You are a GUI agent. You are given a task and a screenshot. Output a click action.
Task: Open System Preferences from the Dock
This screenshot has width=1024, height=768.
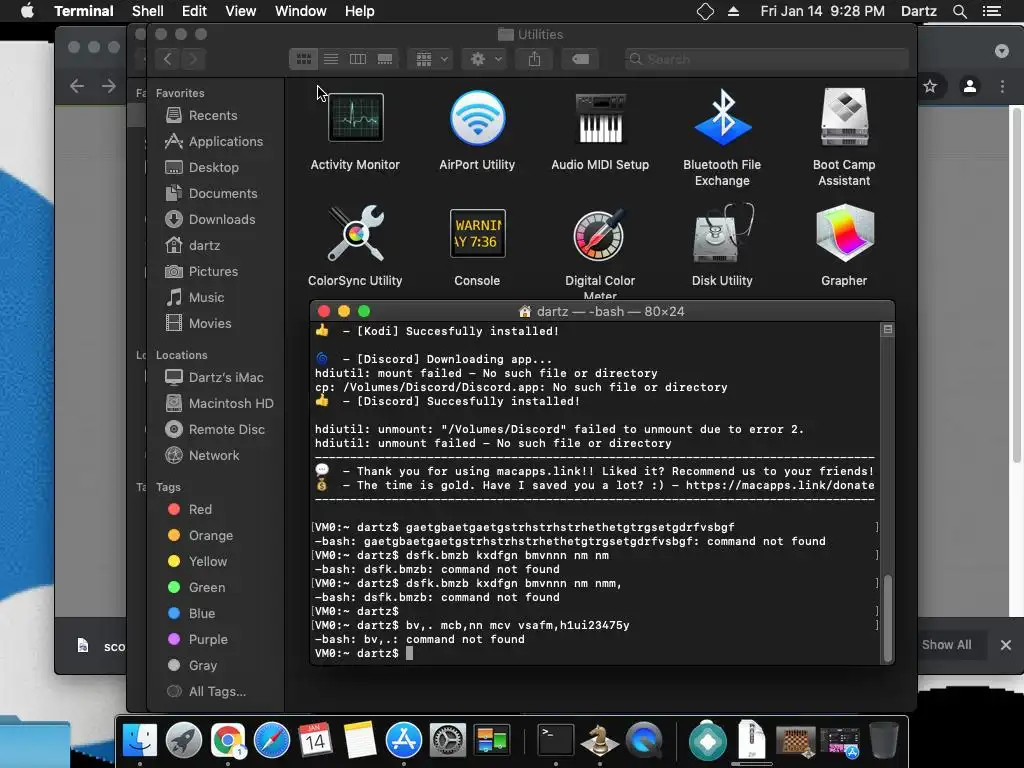(447, 741)
